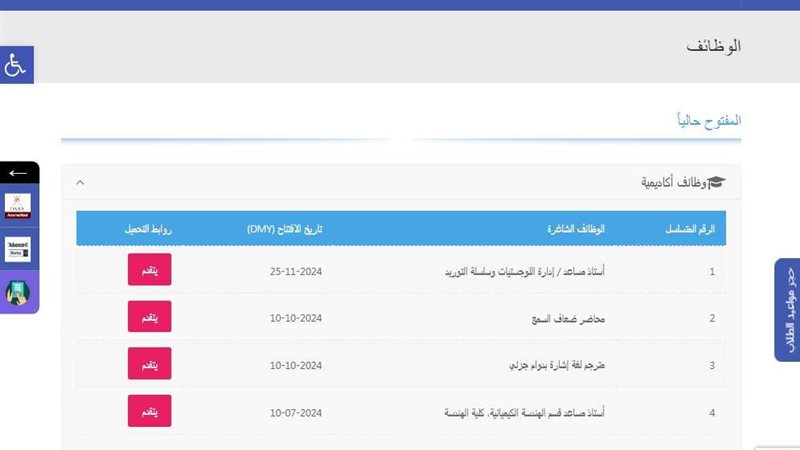
Task: Click serial number 2 cell
Action: 712,318
